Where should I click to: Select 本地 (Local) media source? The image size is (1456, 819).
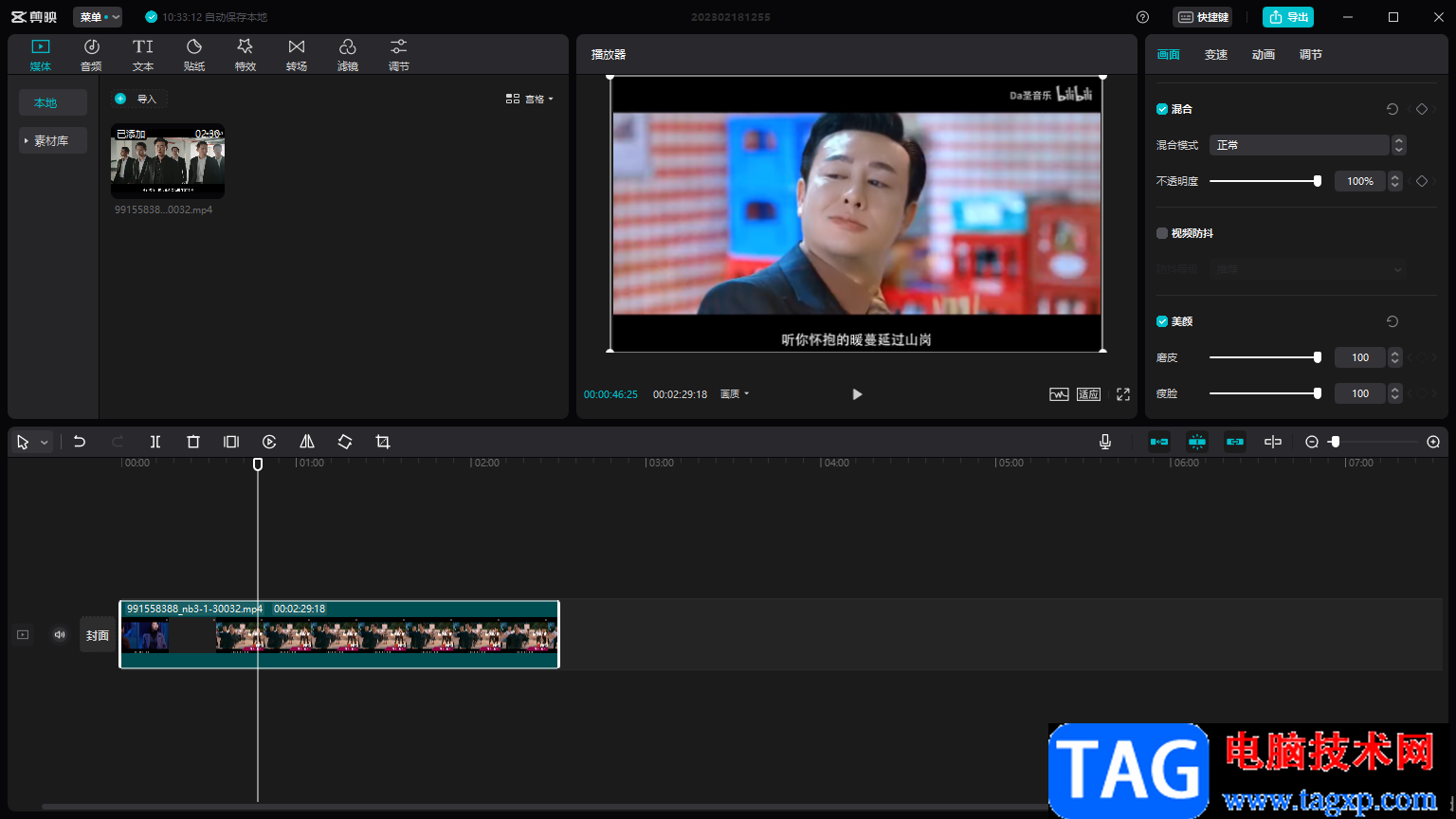[x=53, y=102]
